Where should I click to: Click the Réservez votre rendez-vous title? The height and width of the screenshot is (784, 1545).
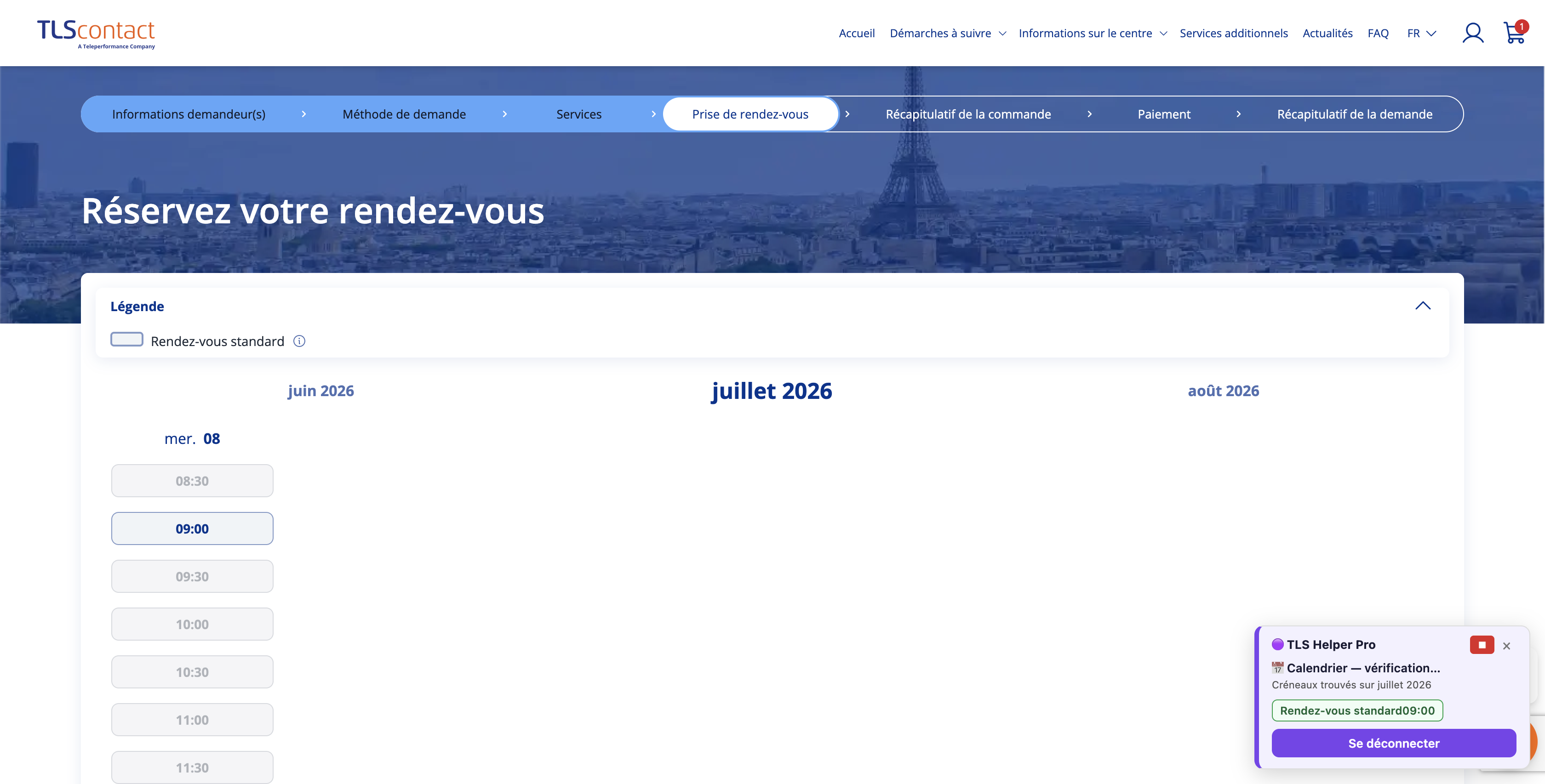(x=313, y=211)
